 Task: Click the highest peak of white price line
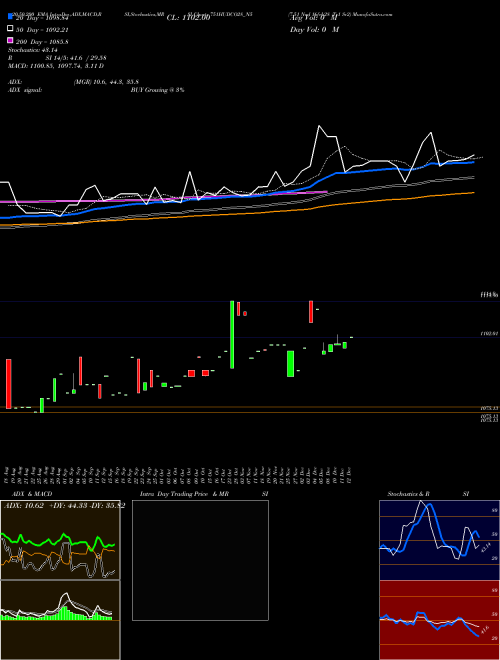pyautogui.click(x=319, y=126)
